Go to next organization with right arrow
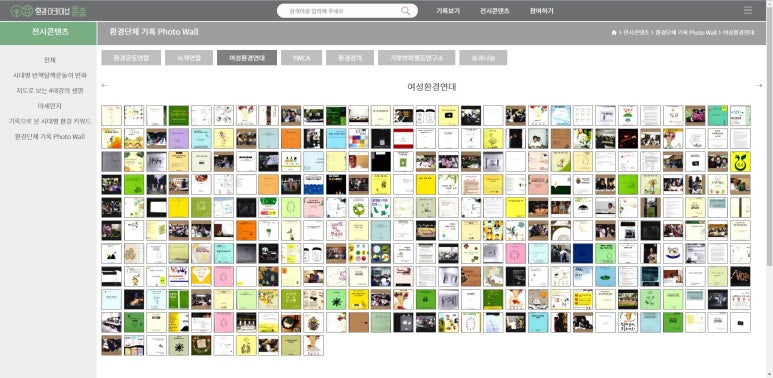This screenshot has width=773, height=378. click(x=759, y=85)
